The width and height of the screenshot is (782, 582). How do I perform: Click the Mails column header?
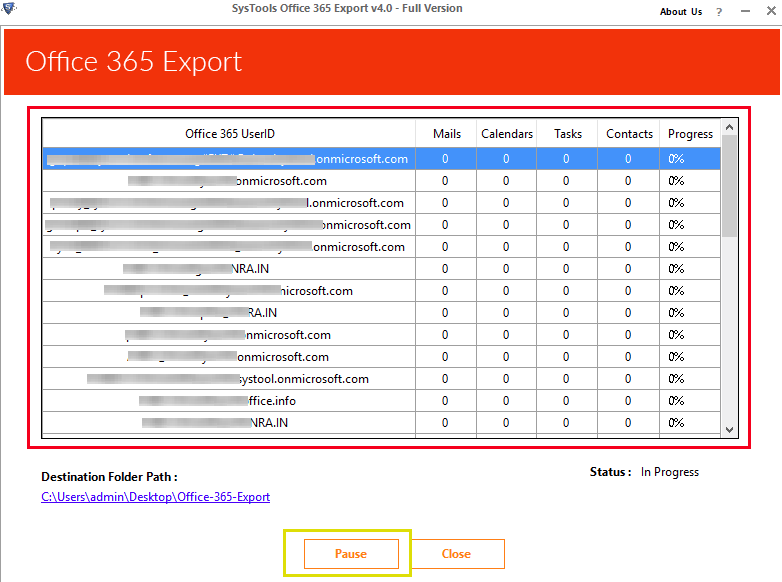pos(446,134)
